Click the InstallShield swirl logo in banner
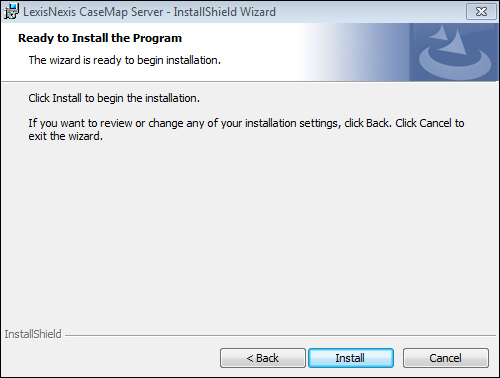Viewport: 500px width, 378px height. [x=454, y=52]
